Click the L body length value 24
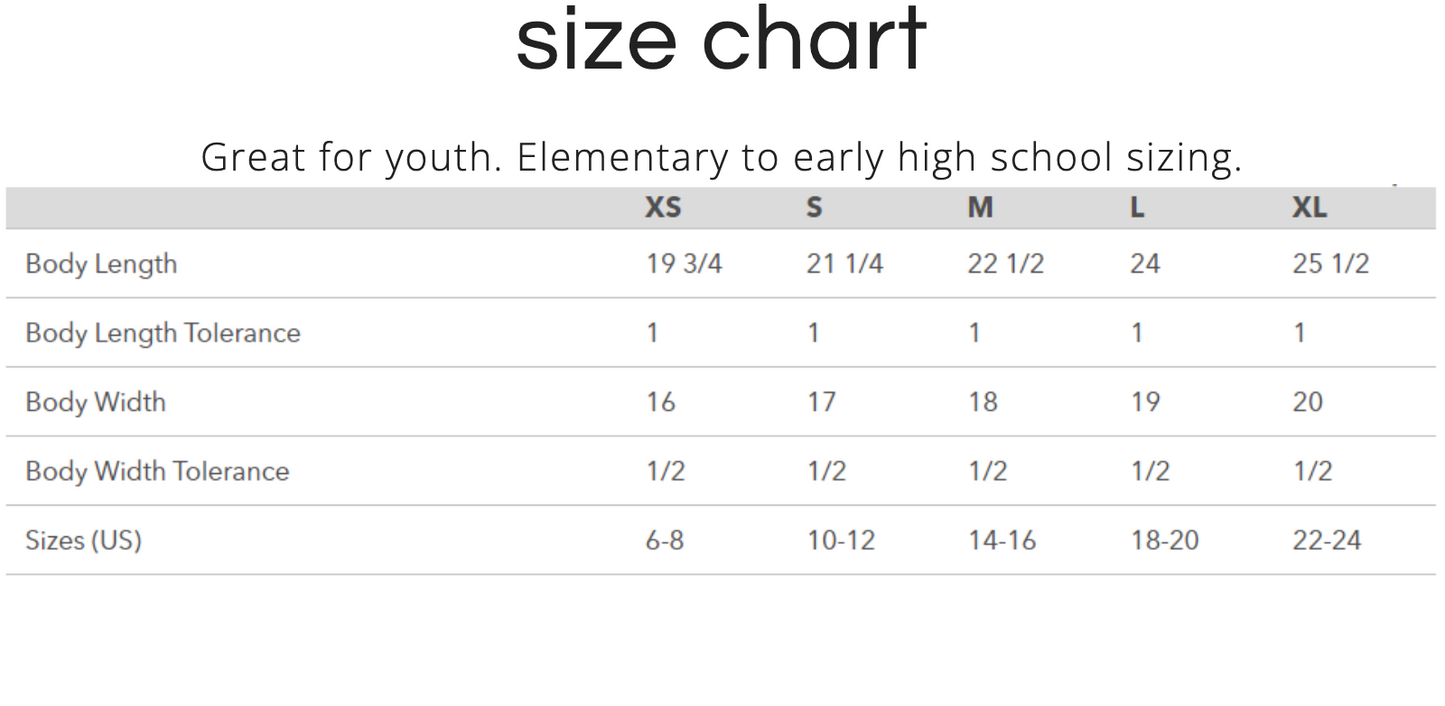Image resolution: width=1445 pixels, height=706 pixels. (x=1145, y=264)
